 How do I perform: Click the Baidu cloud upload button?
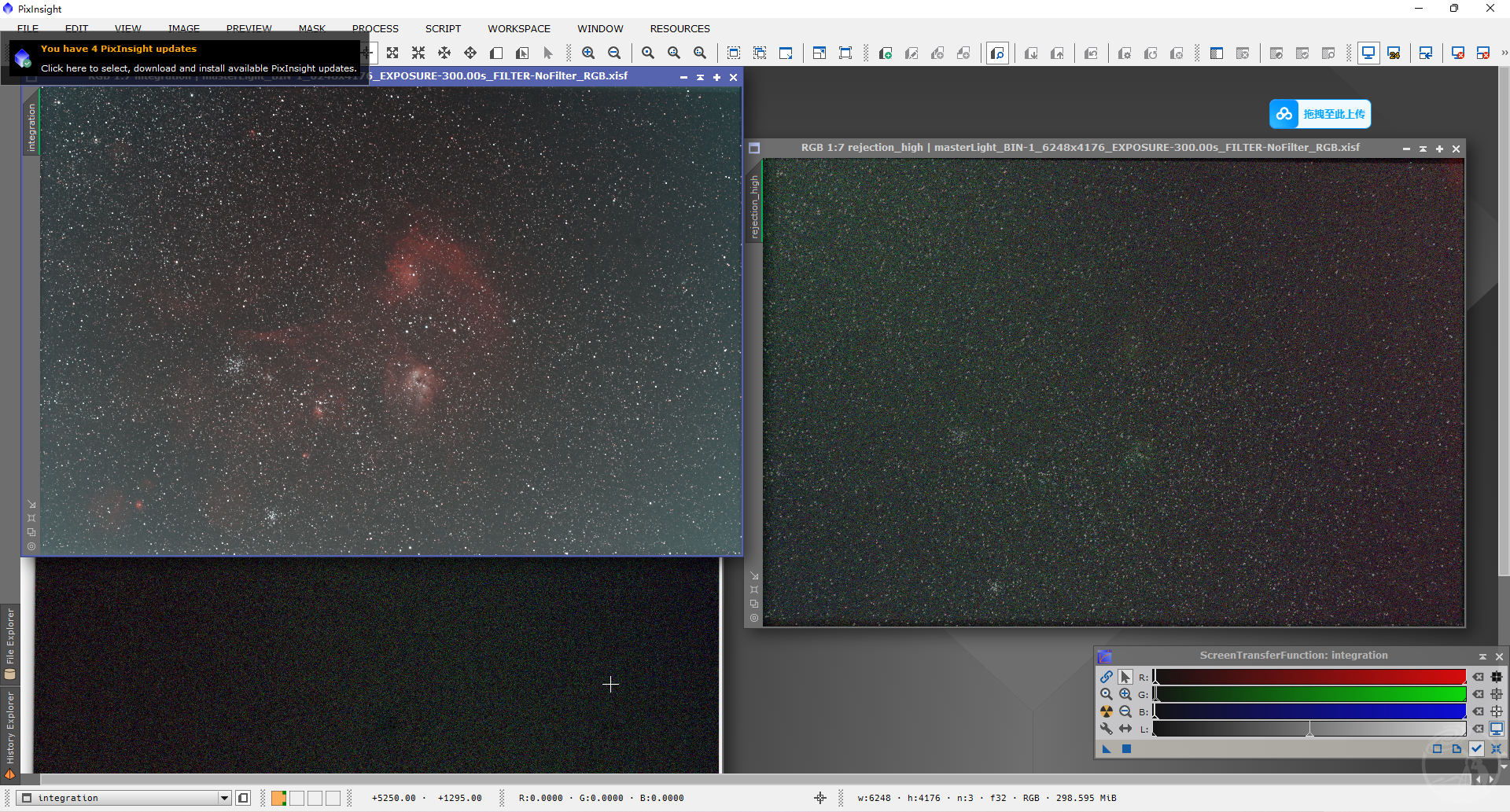click(1320, 114)
